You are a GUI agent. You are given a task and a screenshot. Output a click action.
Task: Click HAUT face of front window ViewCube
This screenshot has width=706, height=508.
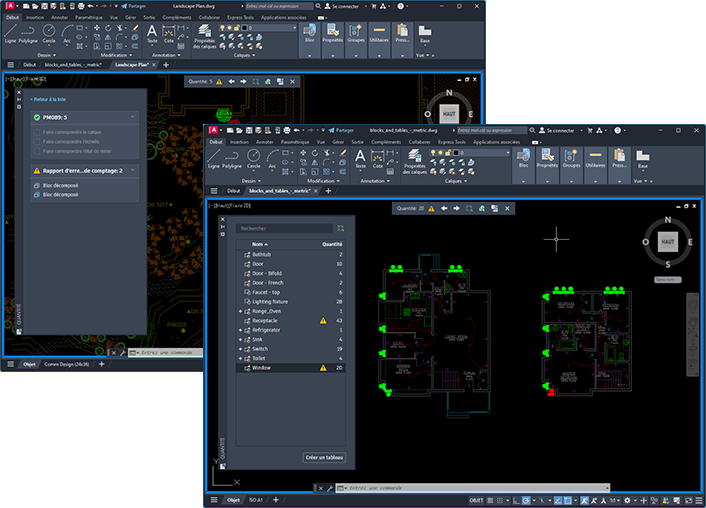(667, 242)
